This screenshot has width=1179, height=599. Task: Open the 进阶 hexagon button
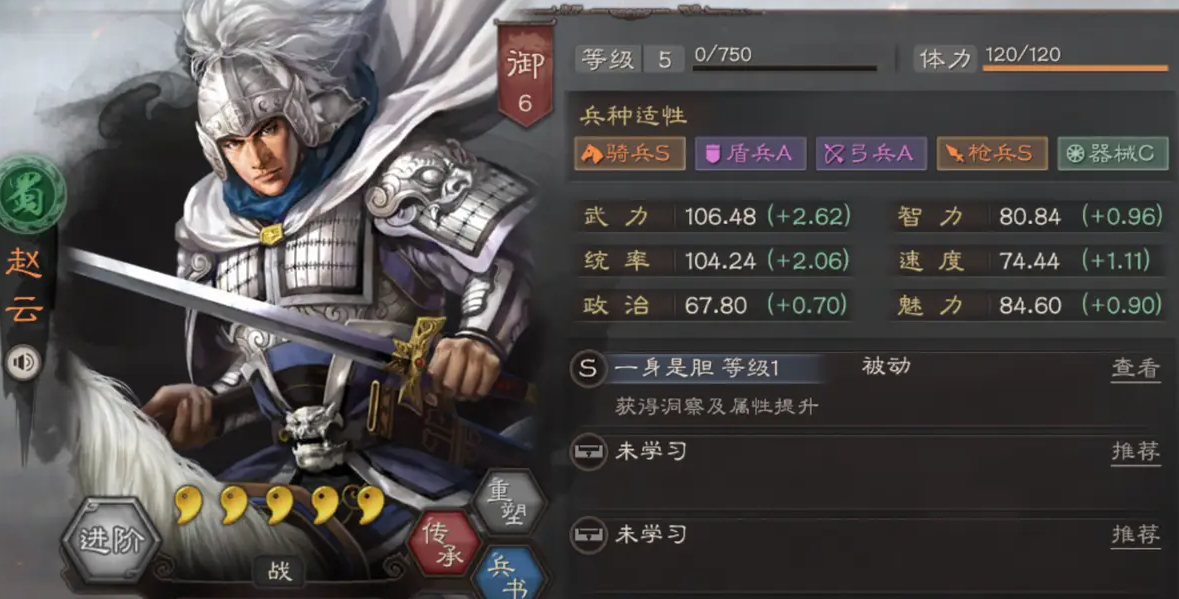point(111,540)
